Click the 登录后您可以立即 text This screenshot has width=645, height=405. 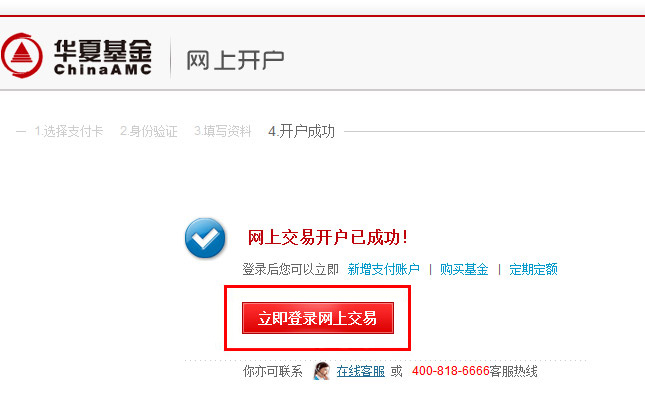(x=290, y=269)
